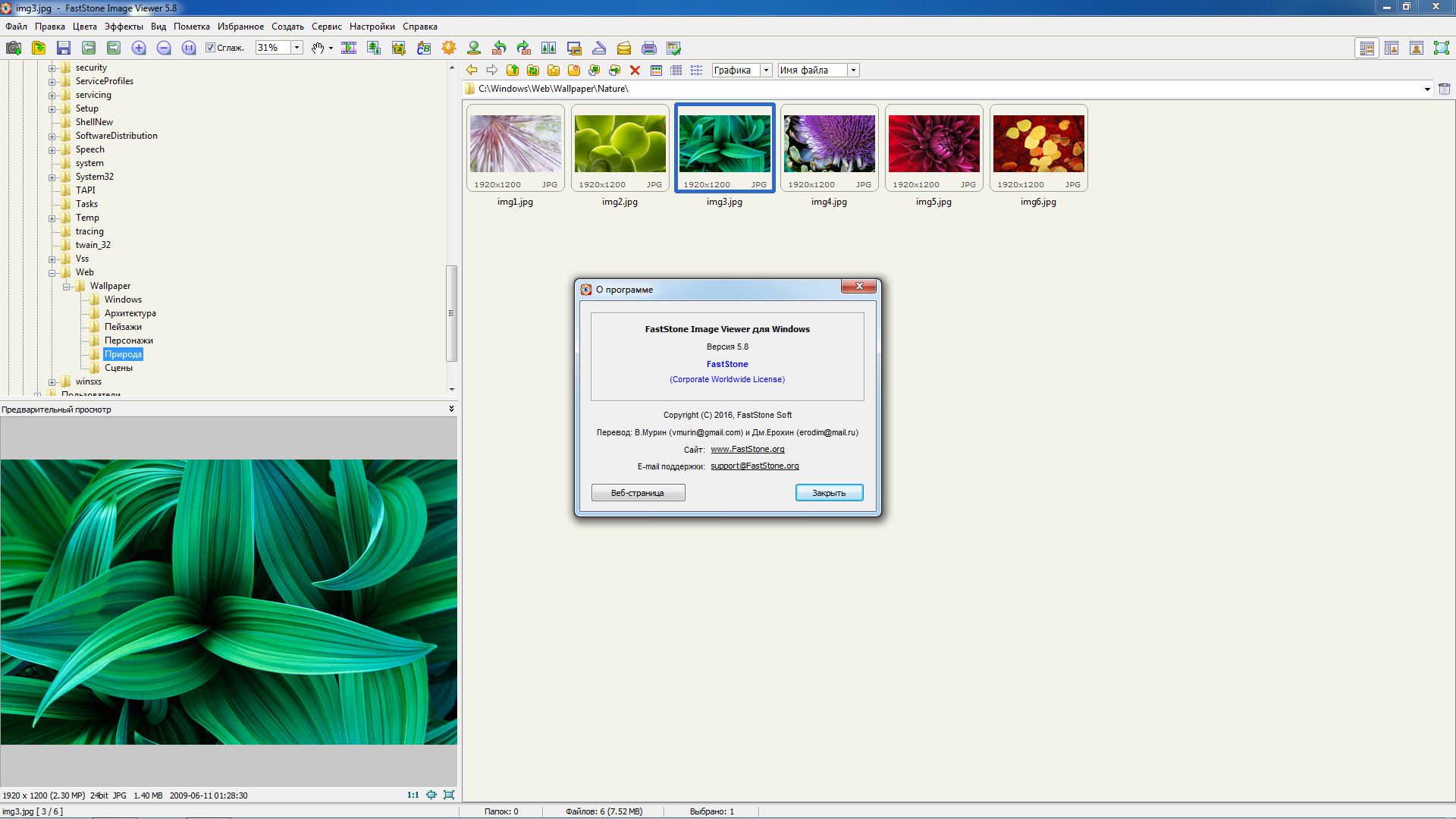The width and height of the screenshot is (1456, 819).
Task: Open the zoom percentage dropdown
Action: (297, 48)
